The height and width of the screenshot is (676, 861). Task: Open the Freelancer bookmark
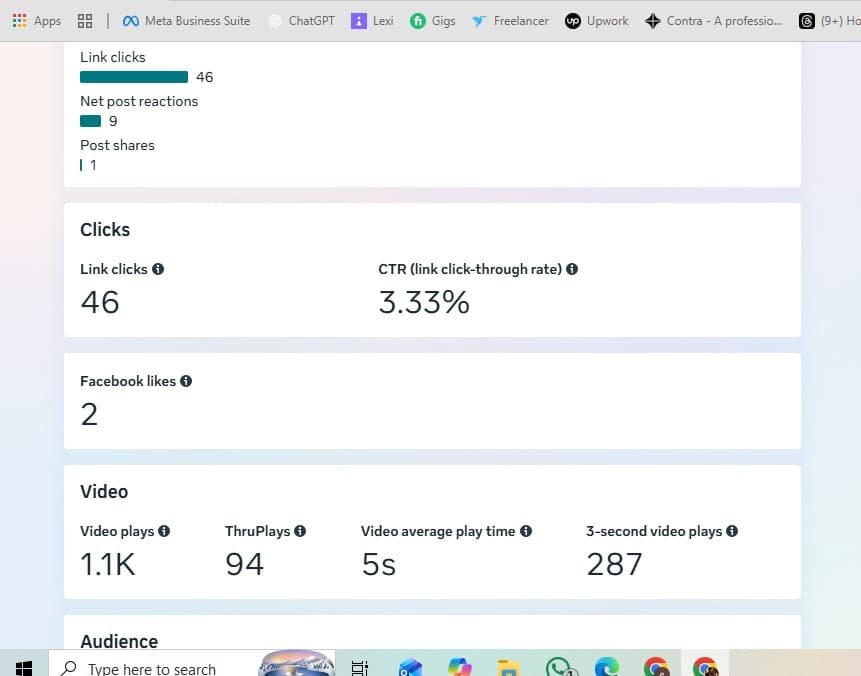(510, 21)
